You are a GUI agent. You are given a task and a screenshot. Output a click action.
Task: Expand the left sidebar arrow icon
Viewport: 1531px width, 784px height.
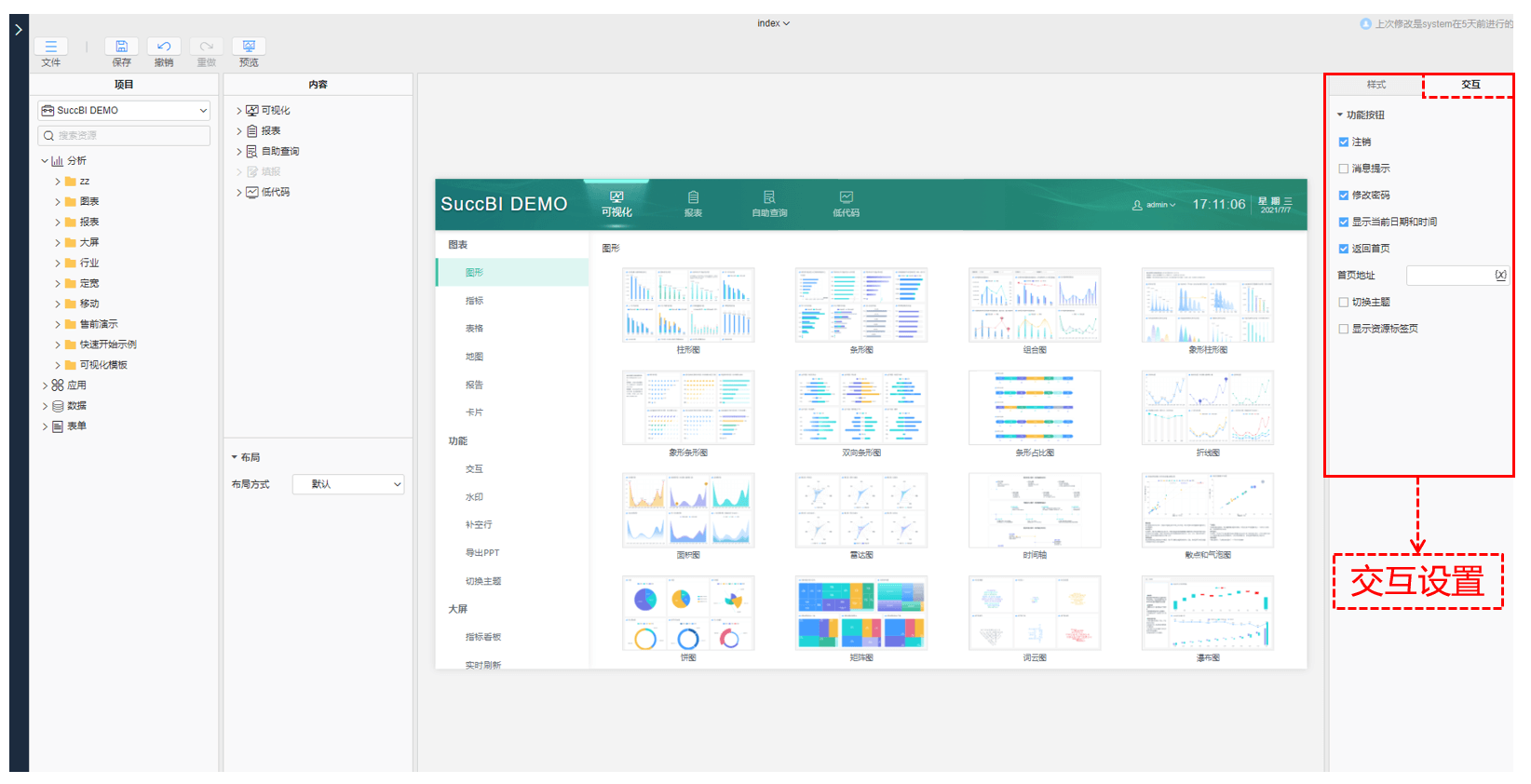19,30
